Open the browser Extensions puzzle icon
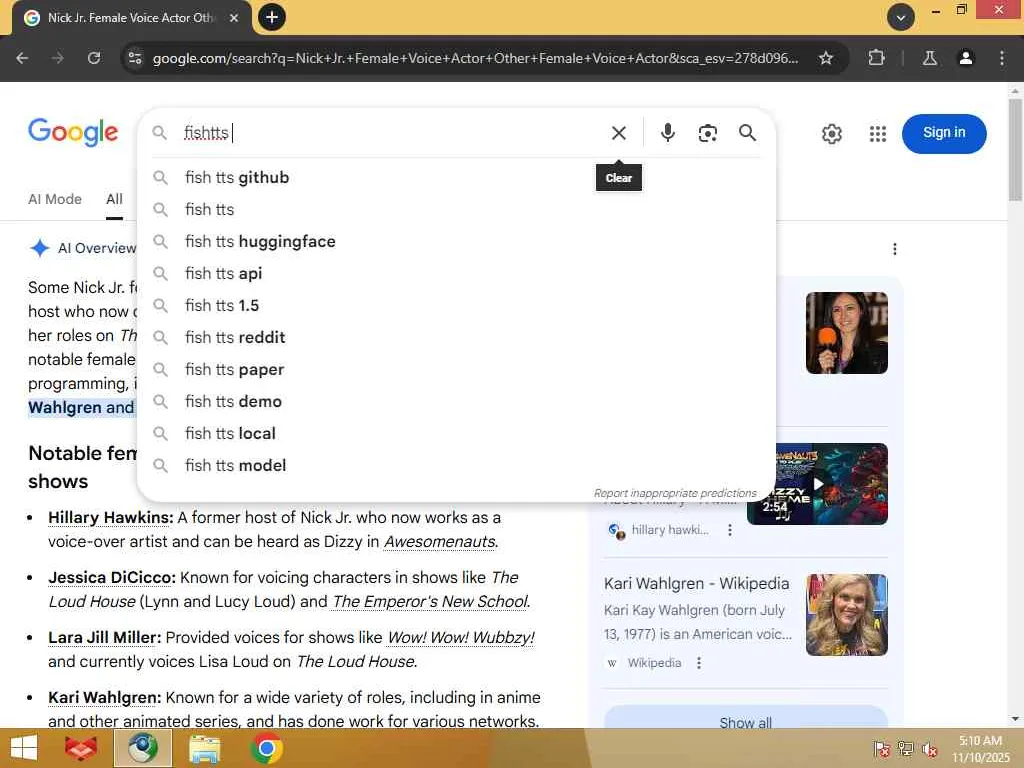The image size is (1024, 768). pyautogui.click(x=876, y=58)
